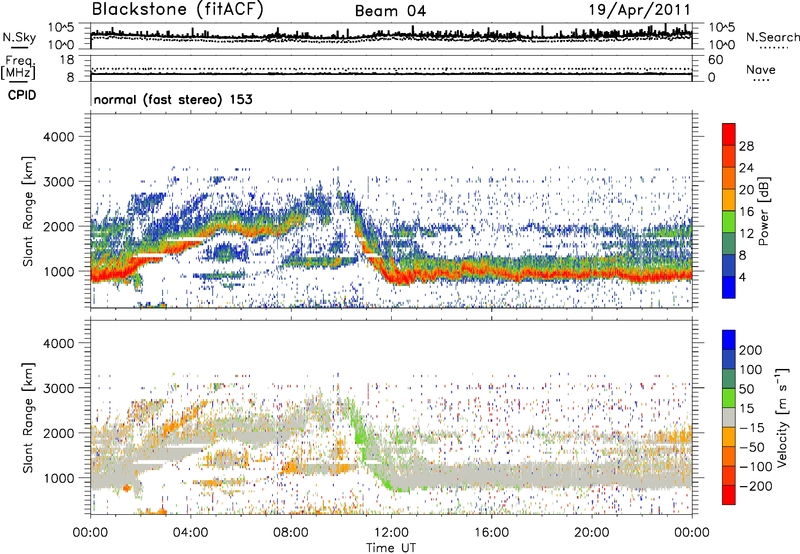Click the dotted line sample under N.Search
The width and height of the screenshot is (800, 554).
(x=773, y=48)
